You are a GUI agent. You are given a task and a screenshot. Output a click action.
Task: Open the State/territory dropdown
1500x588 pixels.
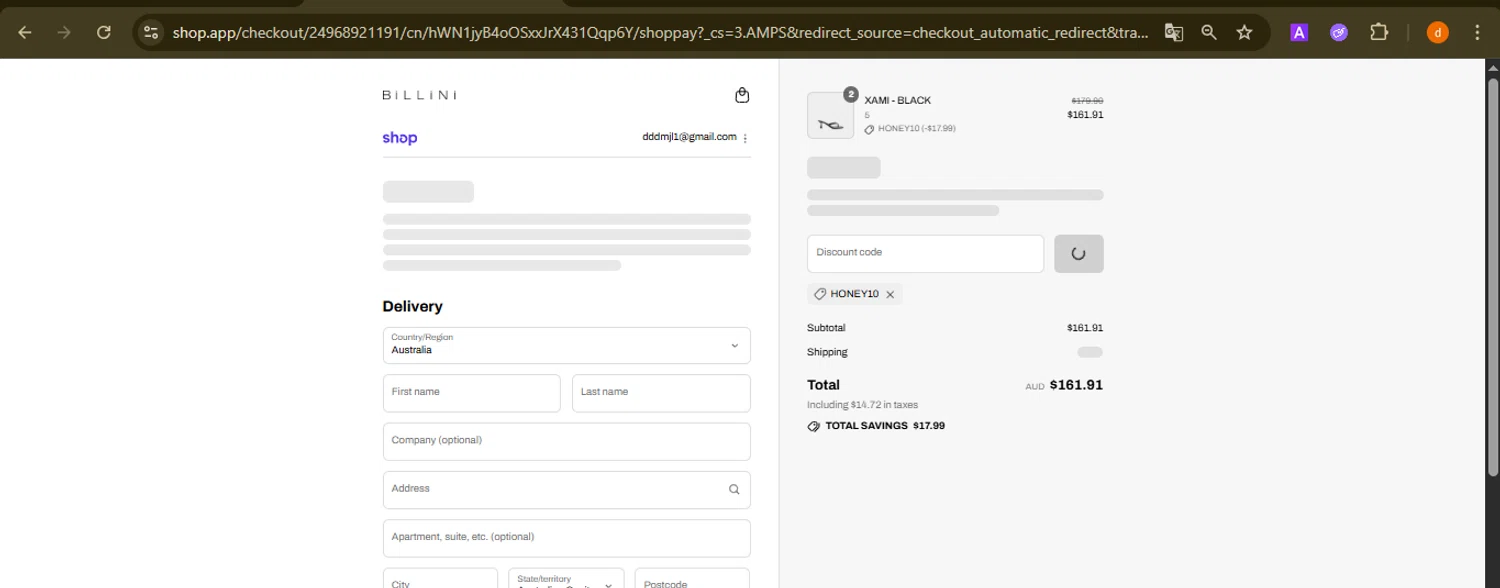pos(566,578)
